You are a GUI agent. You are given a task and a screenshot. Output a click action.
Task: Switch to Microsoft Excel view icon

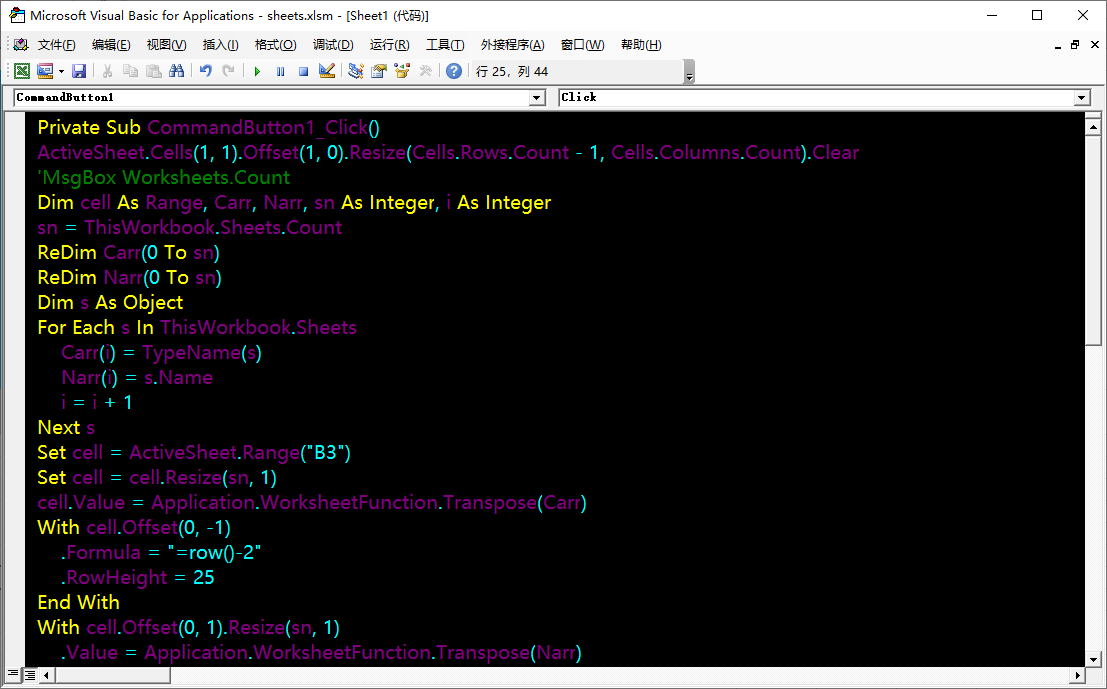point(22,71)
